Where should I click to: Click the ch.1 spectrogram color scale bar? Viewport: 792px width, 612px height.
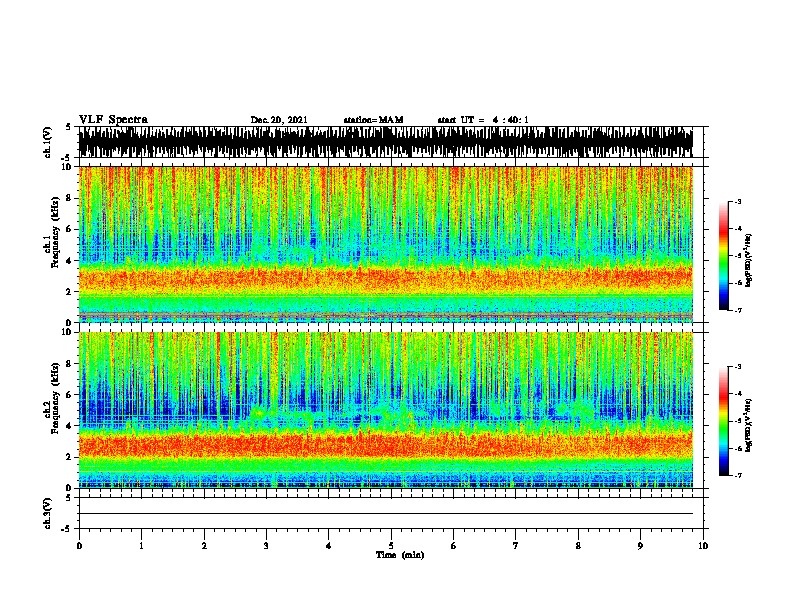(723, 256)
